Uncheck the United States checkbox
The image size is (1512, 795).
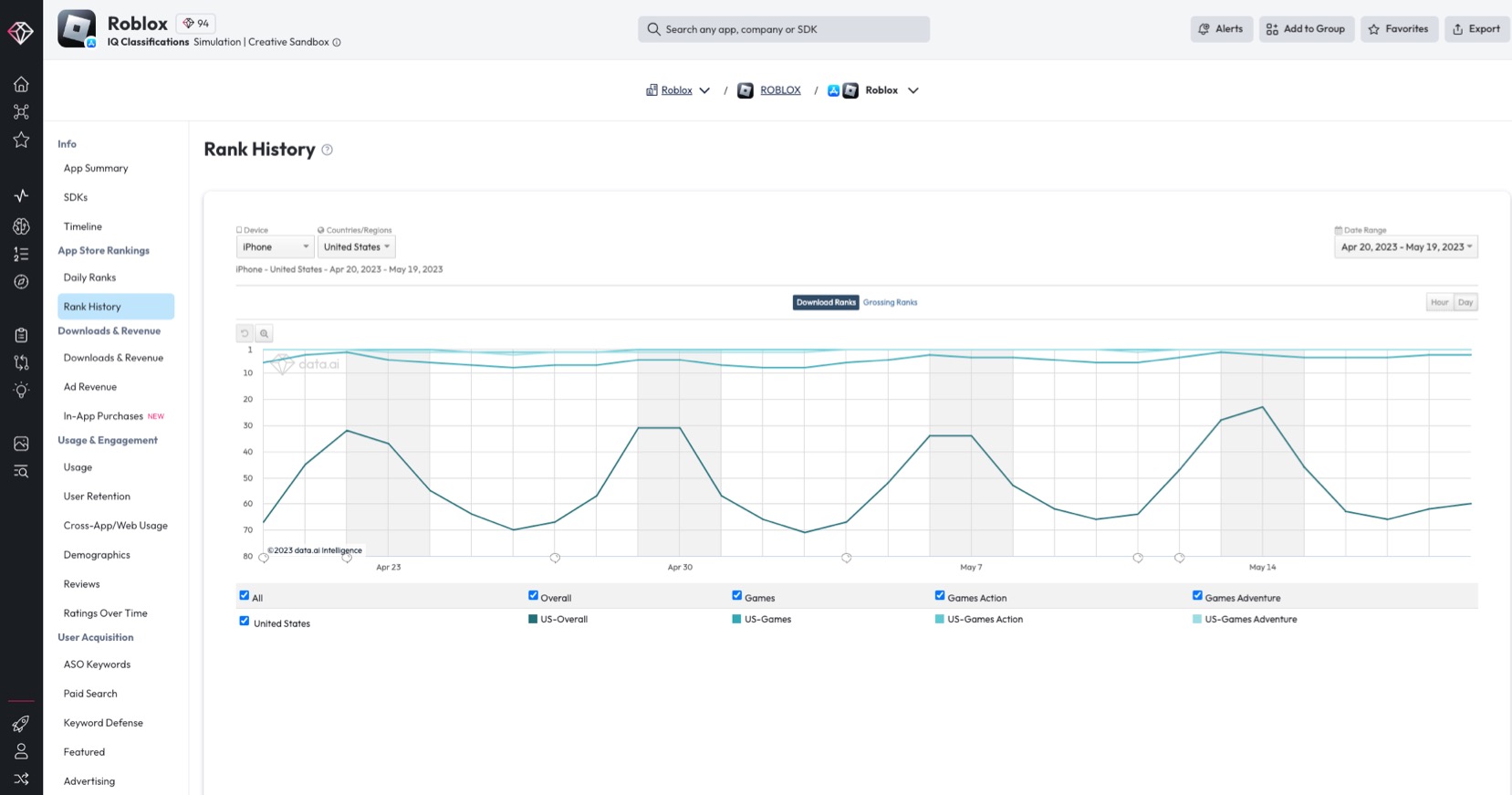[x=245, y=622]
